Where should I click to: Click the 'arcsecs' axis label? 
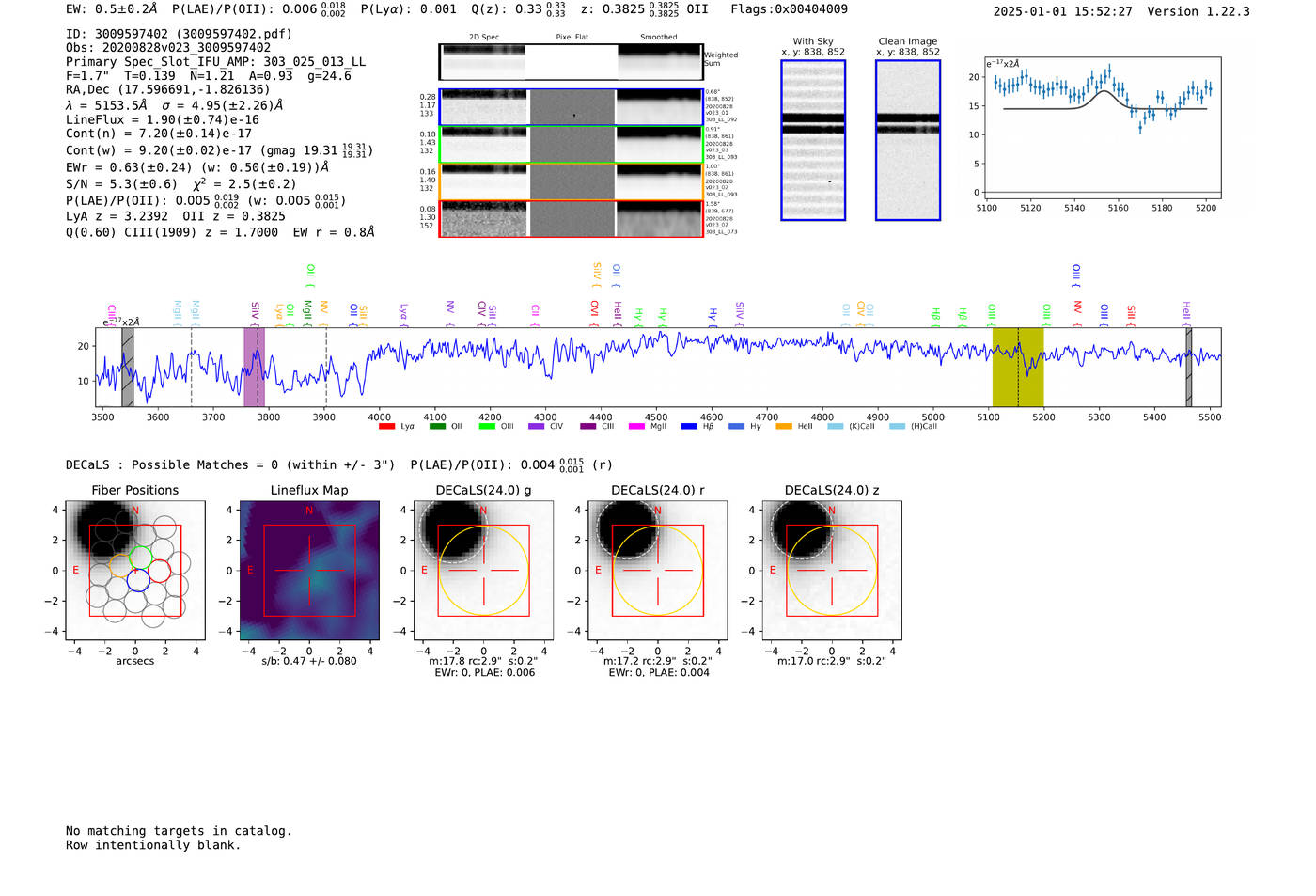coord(135,661)
